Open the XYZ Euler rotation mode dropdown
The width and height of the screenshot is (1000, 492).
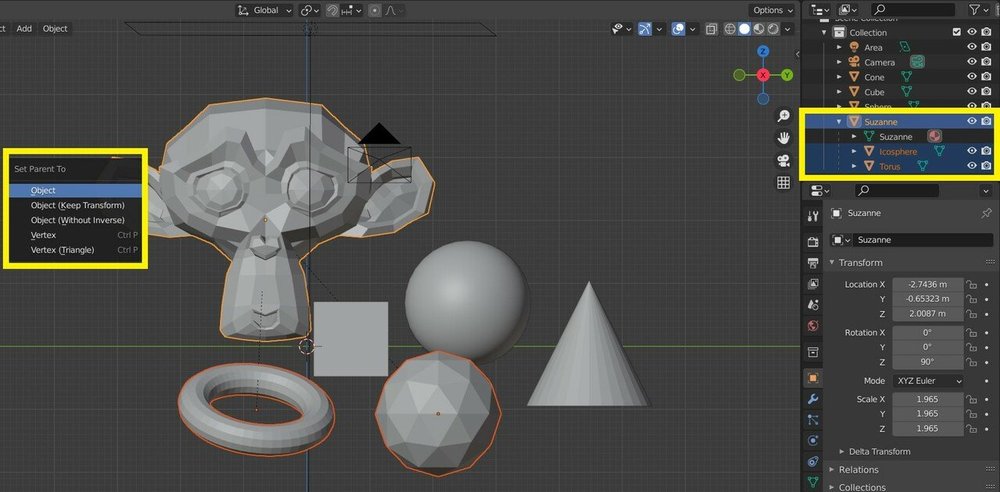tap(927, 381)
